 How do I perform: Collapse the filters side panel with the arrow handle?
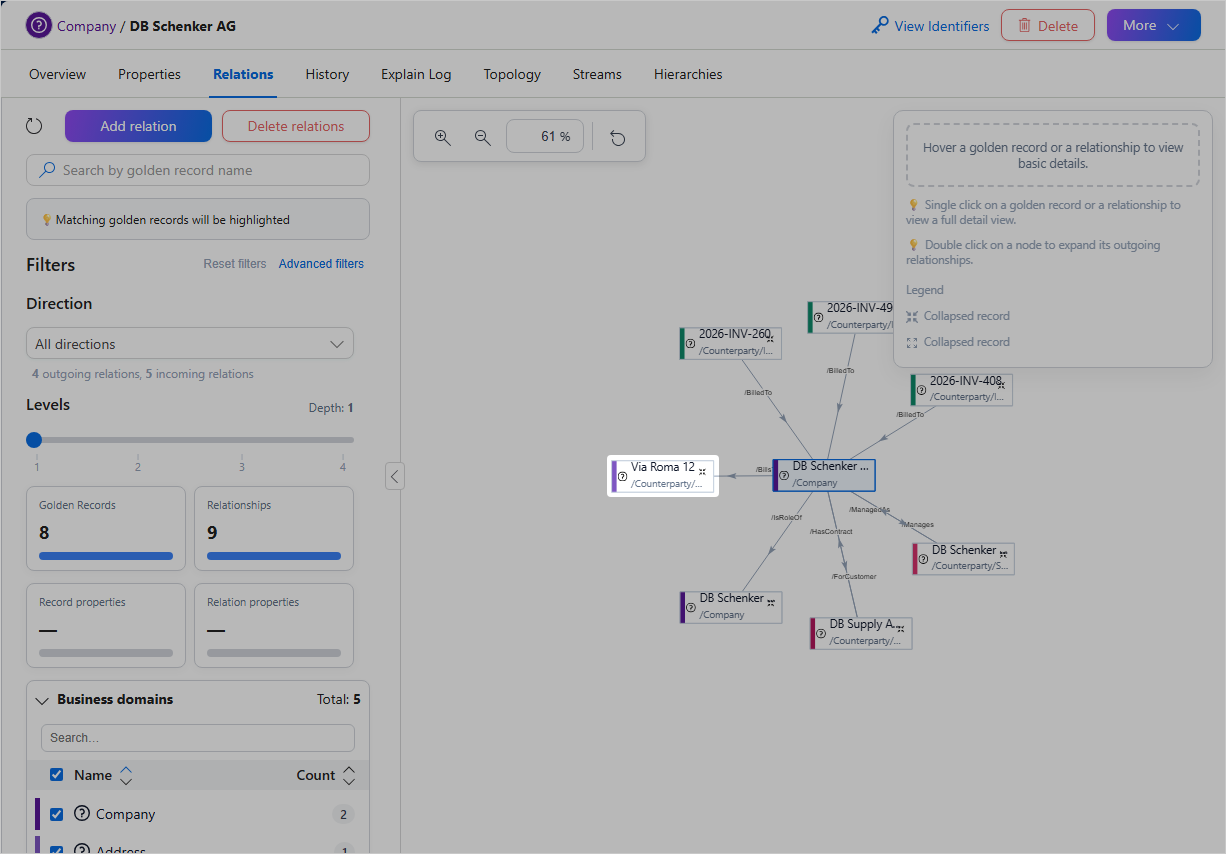395,476
